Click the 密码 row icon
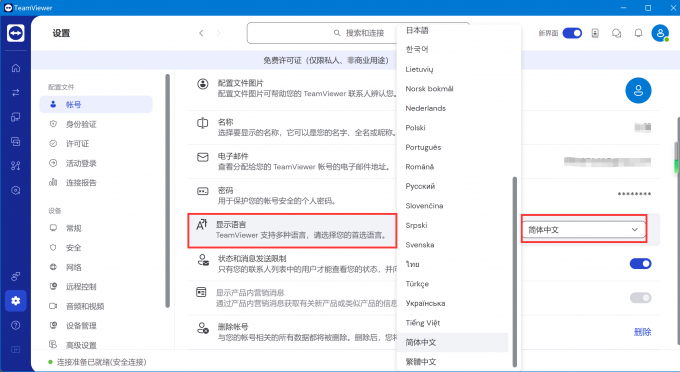The width and height of the screenshot is (680, 372). [x=203, y=191]
